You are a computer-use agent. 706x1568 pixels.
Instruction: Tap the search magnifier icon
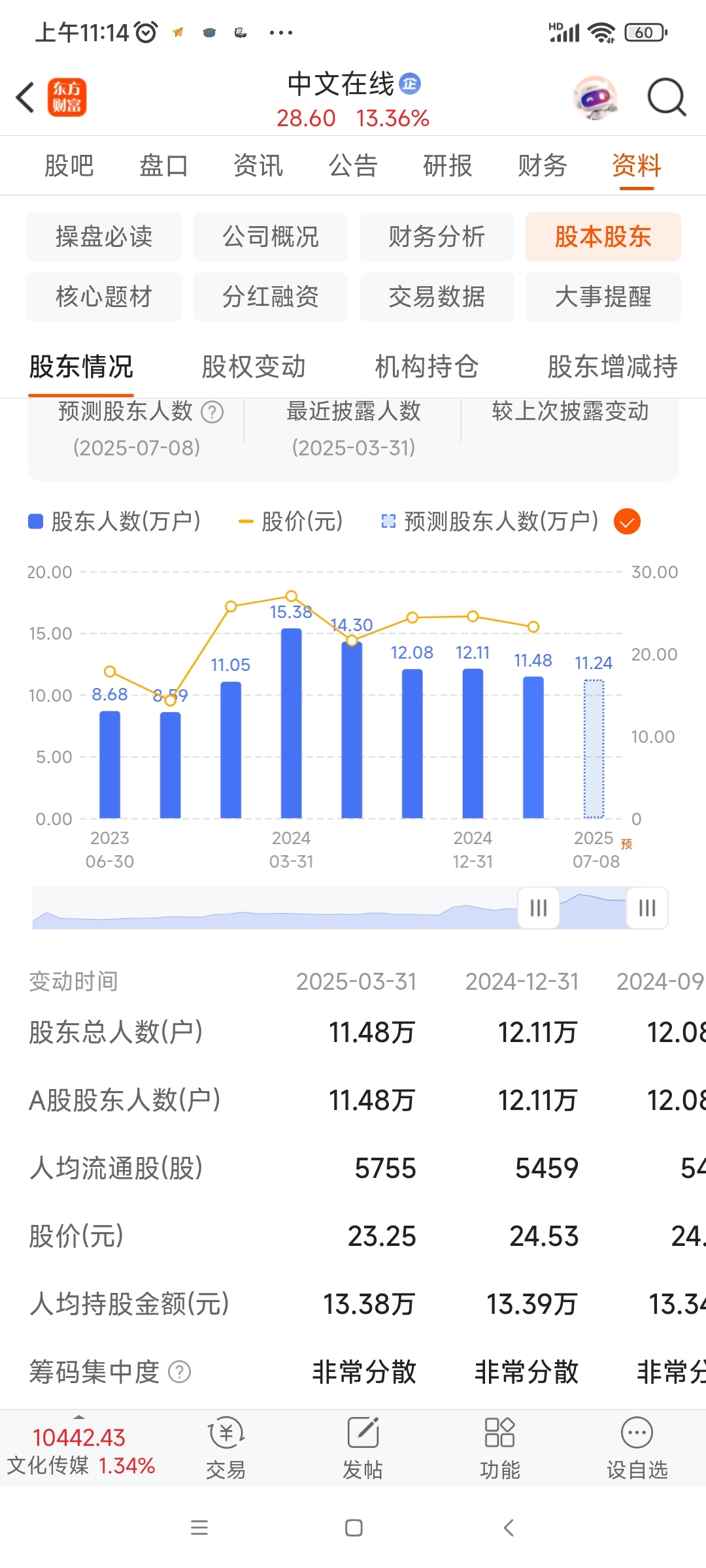click(x=667, y=98)
